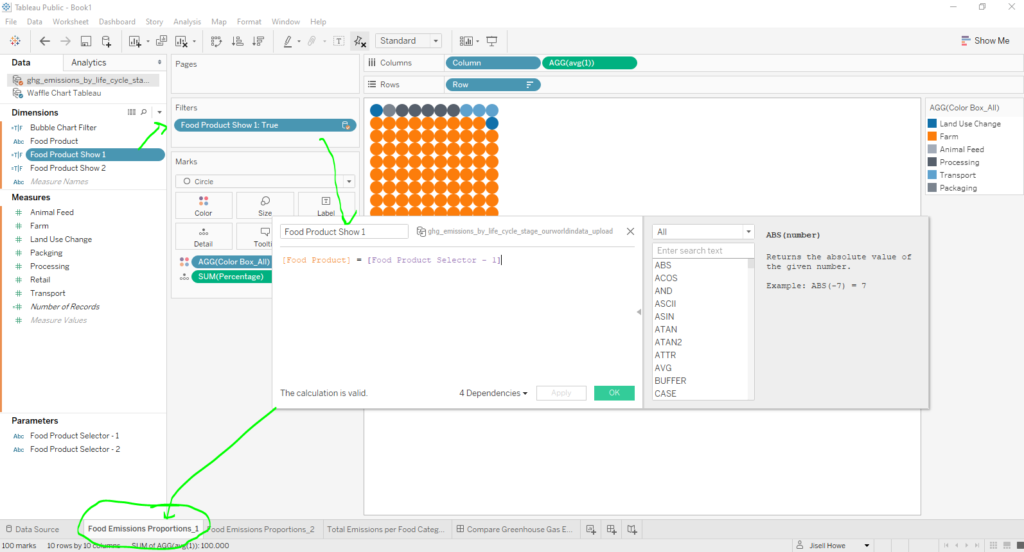Click the calculation name field Food Product Show 1
1024x552 pixels.
[344, 232]
